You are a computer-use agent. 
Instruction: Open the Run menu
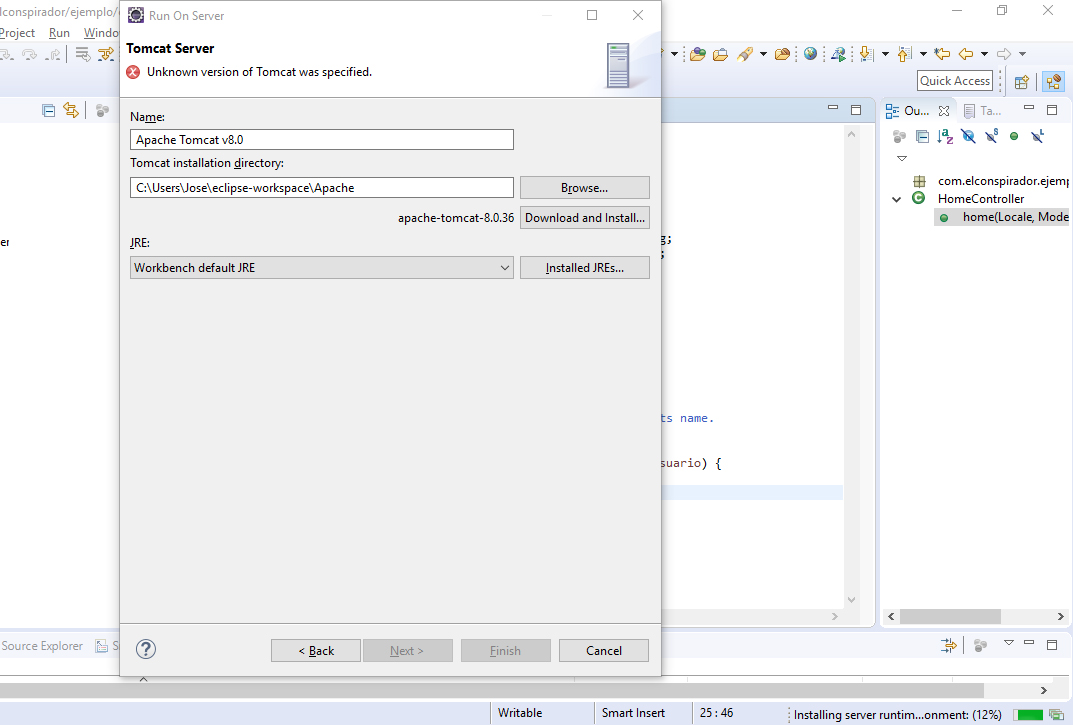tap(60, 33)
